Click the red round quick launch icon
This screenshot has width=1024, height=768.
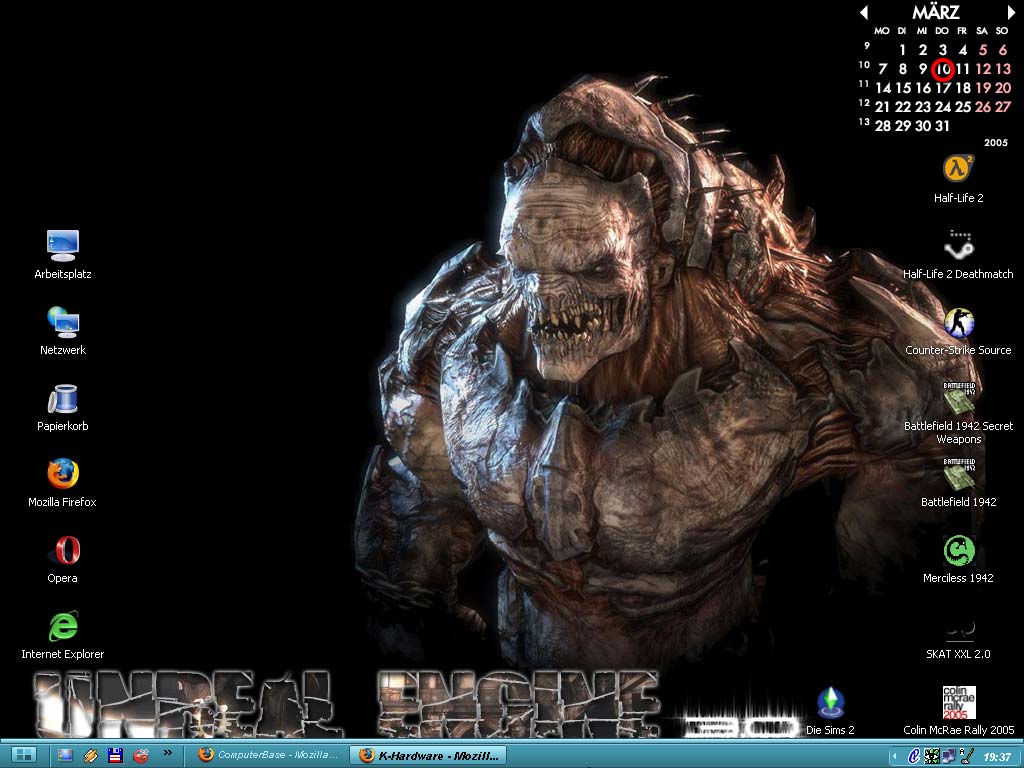click(141, 756)
